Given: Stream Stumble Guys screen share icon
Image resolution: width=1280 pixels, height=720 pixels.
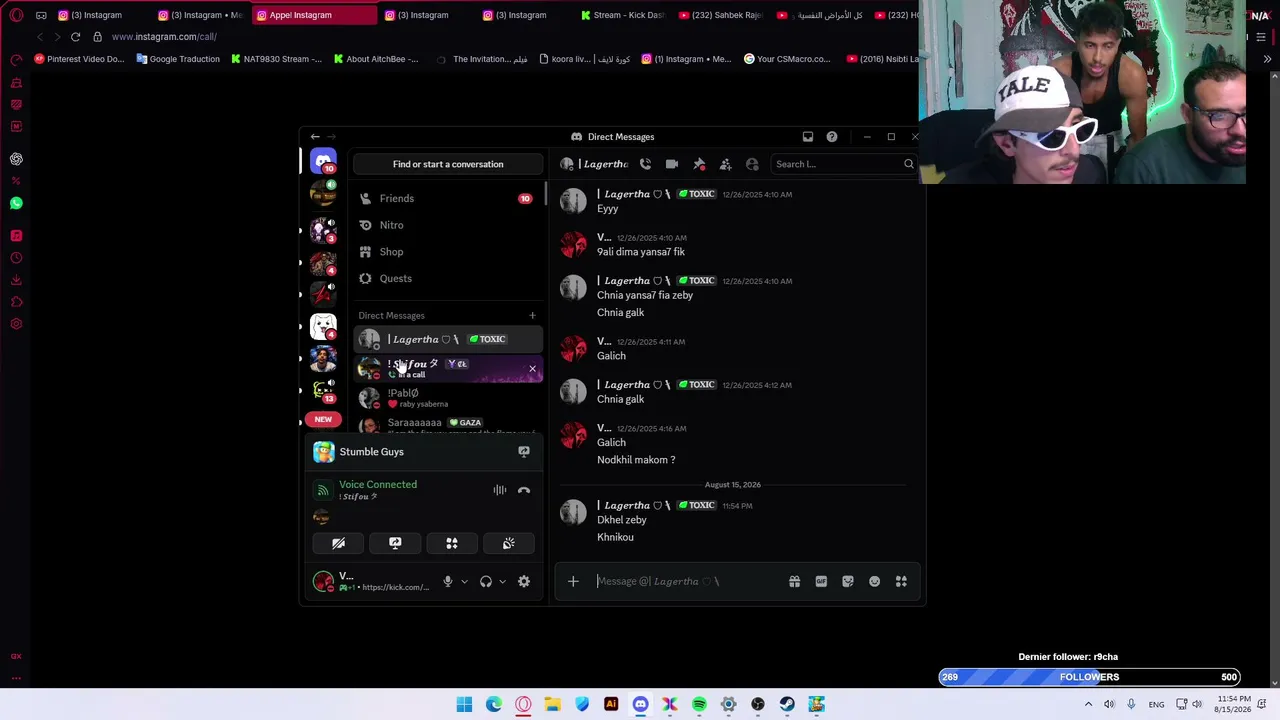Looking at the screenshot, I should point(524,452).
